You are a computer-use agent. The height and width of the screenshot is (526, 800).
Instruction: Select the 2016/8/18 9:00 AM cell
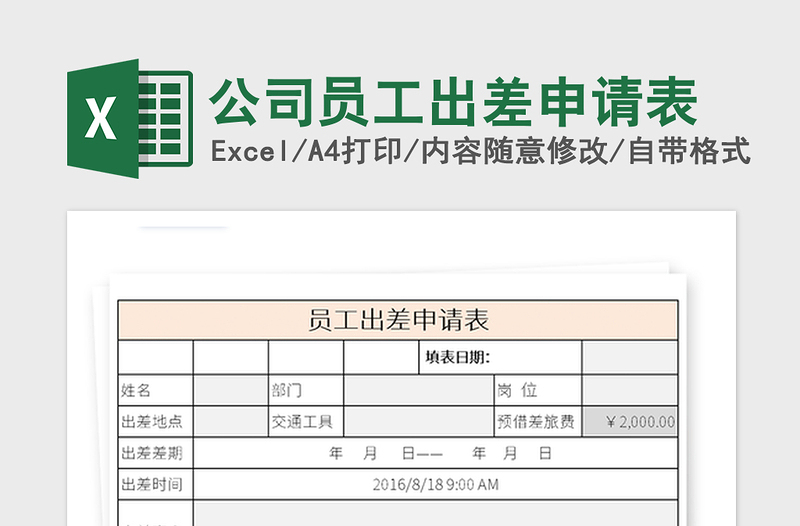coord(436,485)
